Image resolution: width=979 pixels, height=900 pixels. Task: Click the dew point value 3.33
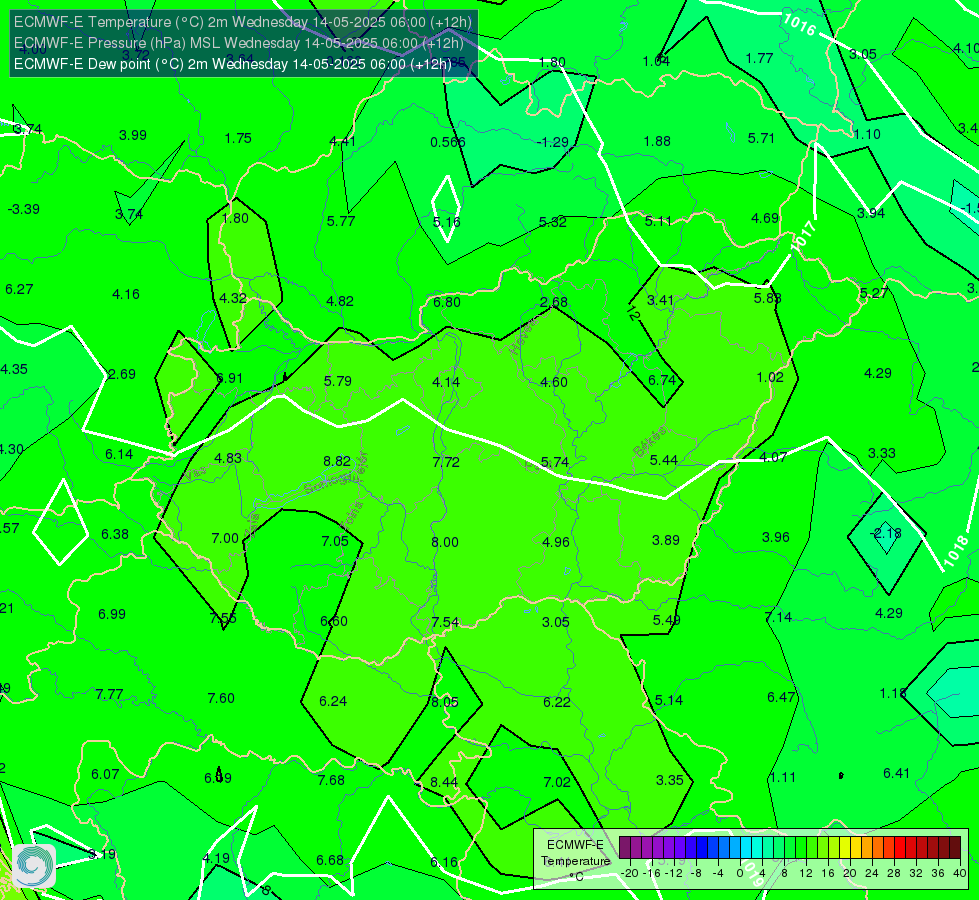[x=882, y=453]
